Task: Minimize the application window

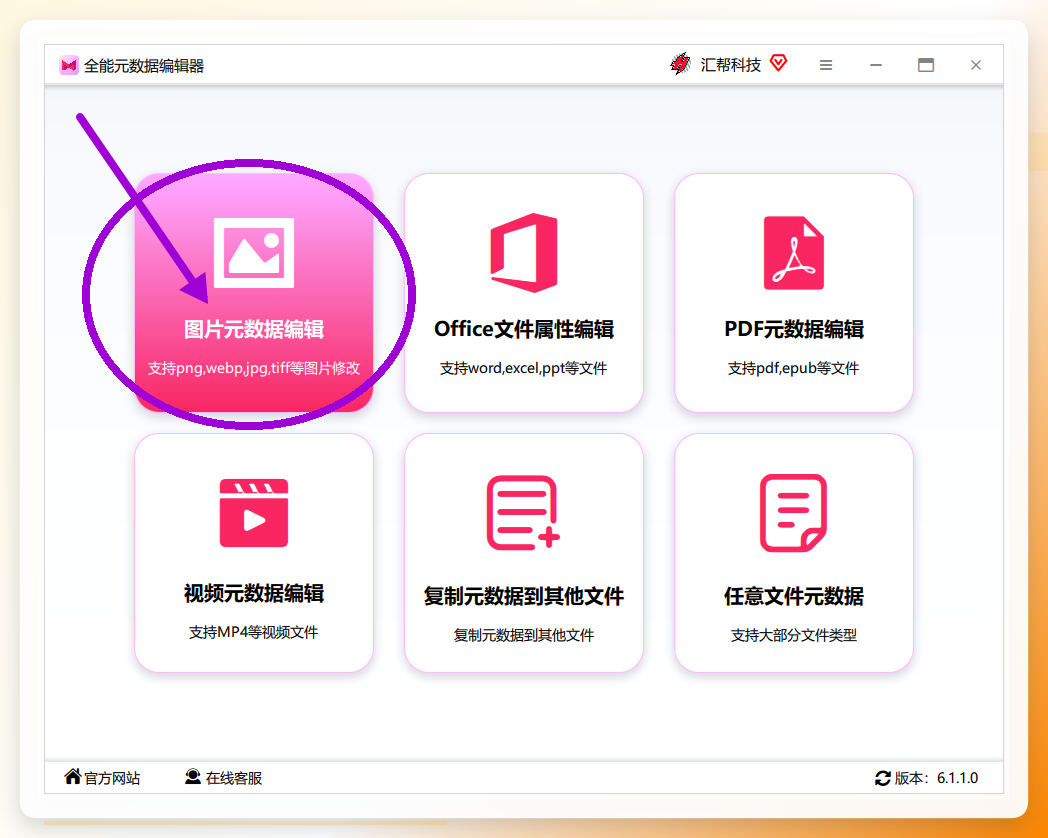Action: pos(876,65)
